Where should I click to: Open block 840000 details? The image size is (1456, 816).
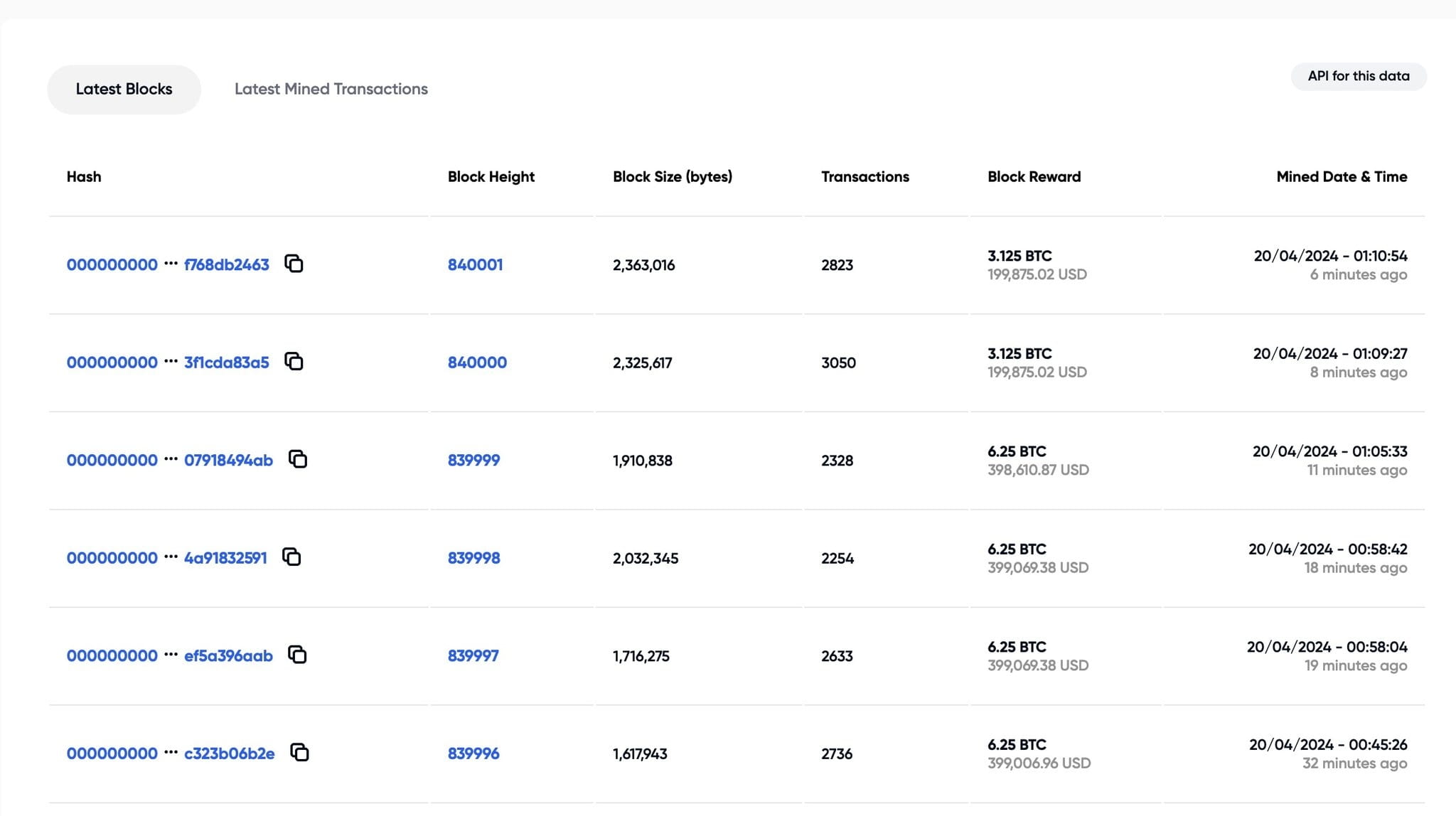476,362
